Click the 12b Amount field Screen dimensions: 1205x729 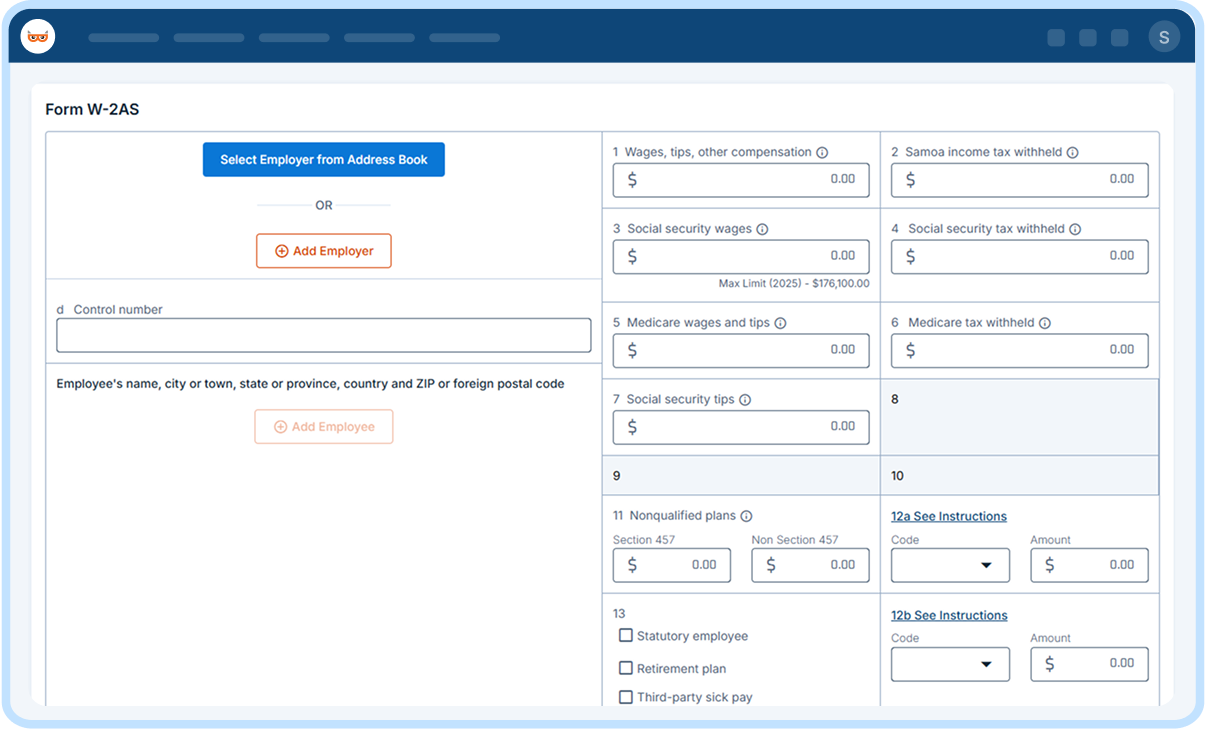(x=1090, y=664)
